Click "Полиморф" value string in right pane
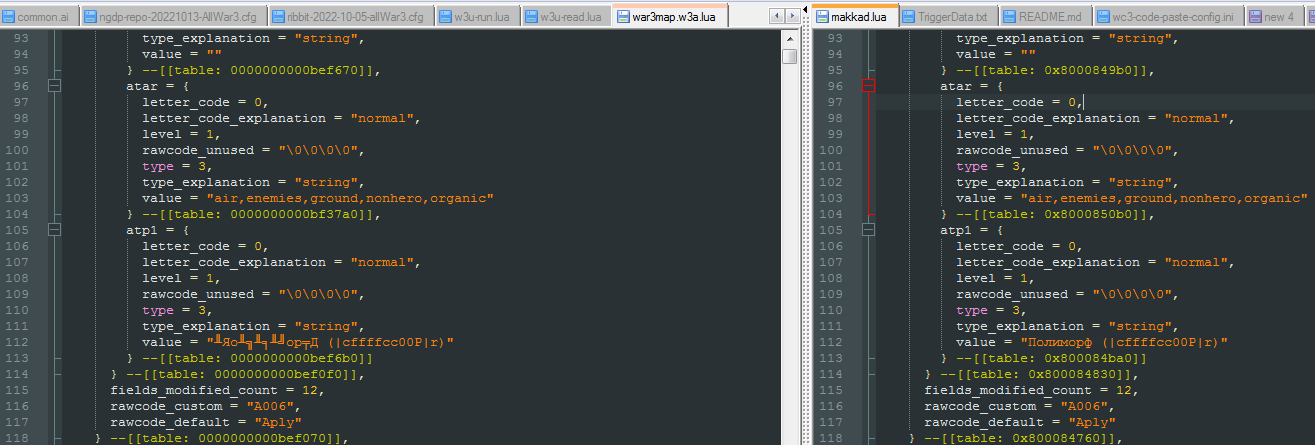 1124,342
